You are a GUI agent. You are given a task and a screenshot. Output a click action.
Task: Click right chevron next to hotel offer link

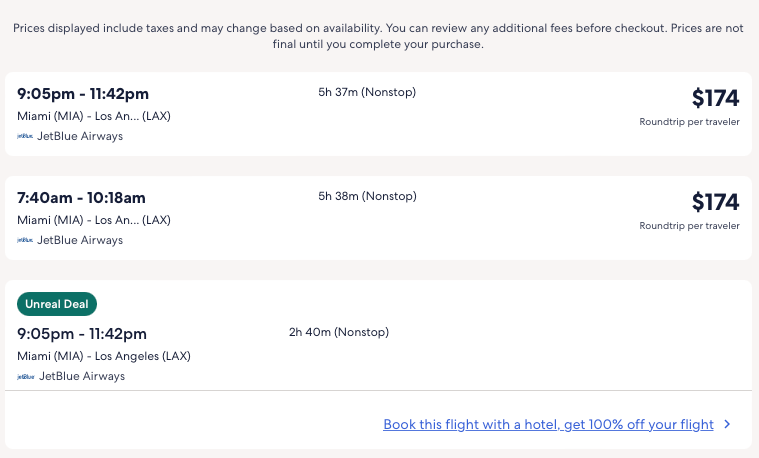(727, 424)
